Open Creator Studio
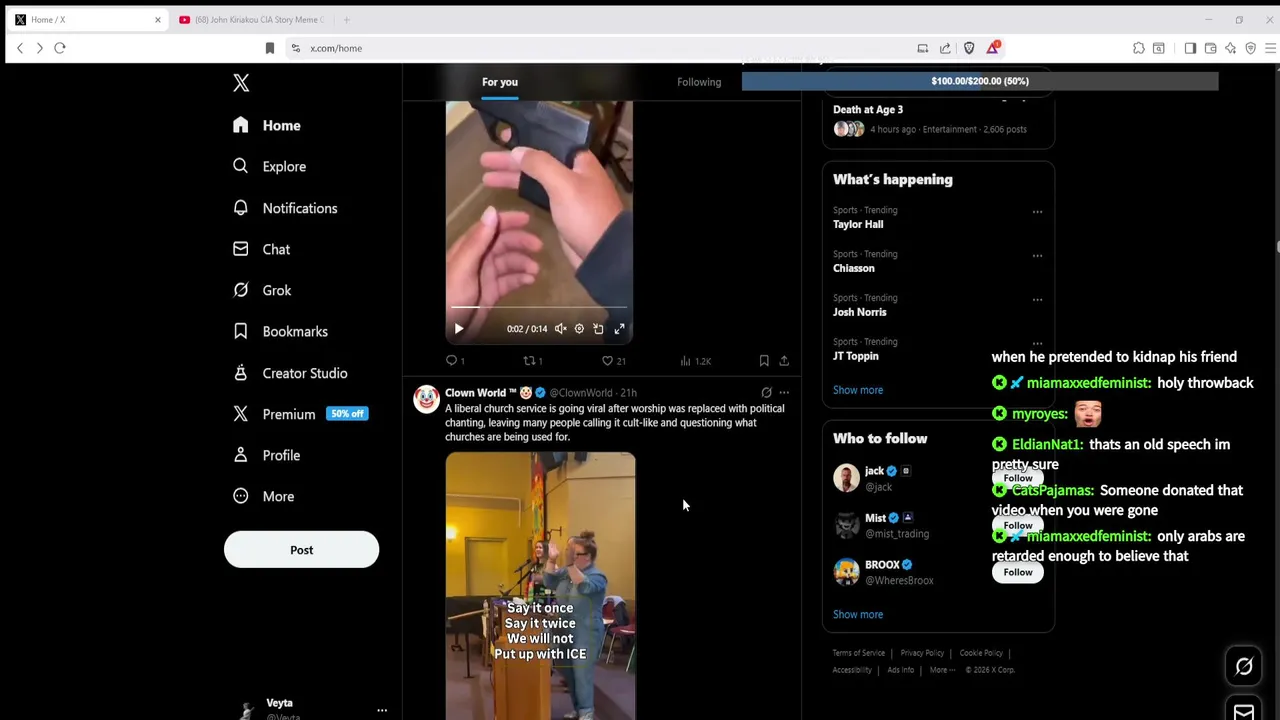Viewport: 1280px width, 720px height. (290, 373)
